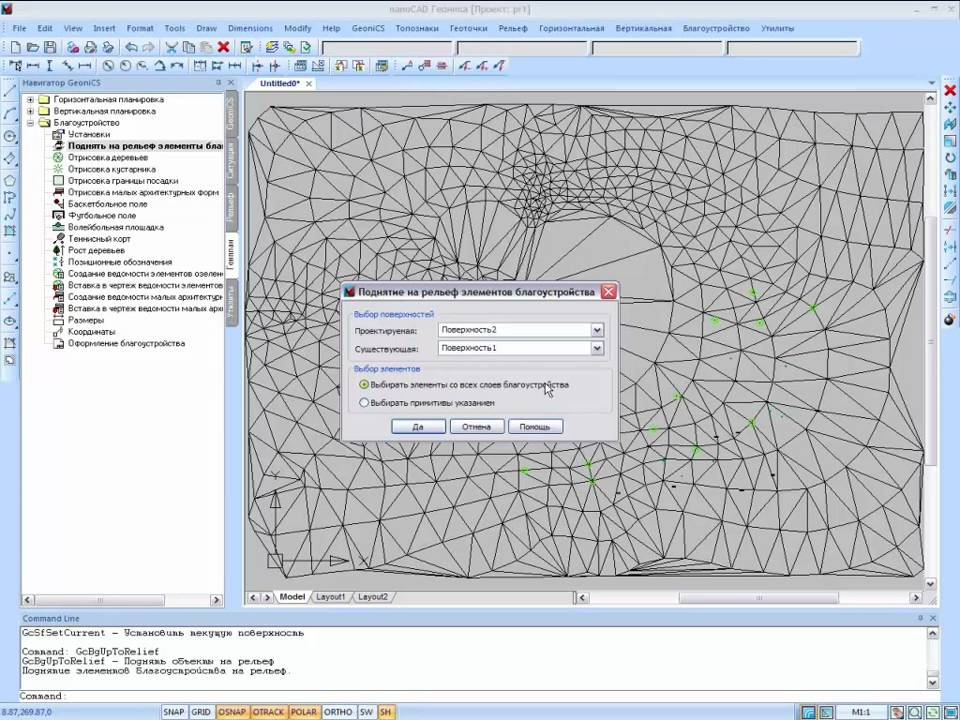Click the red X delete icon in toolbar
Screen dimensions: 960x720
(223, 47)
